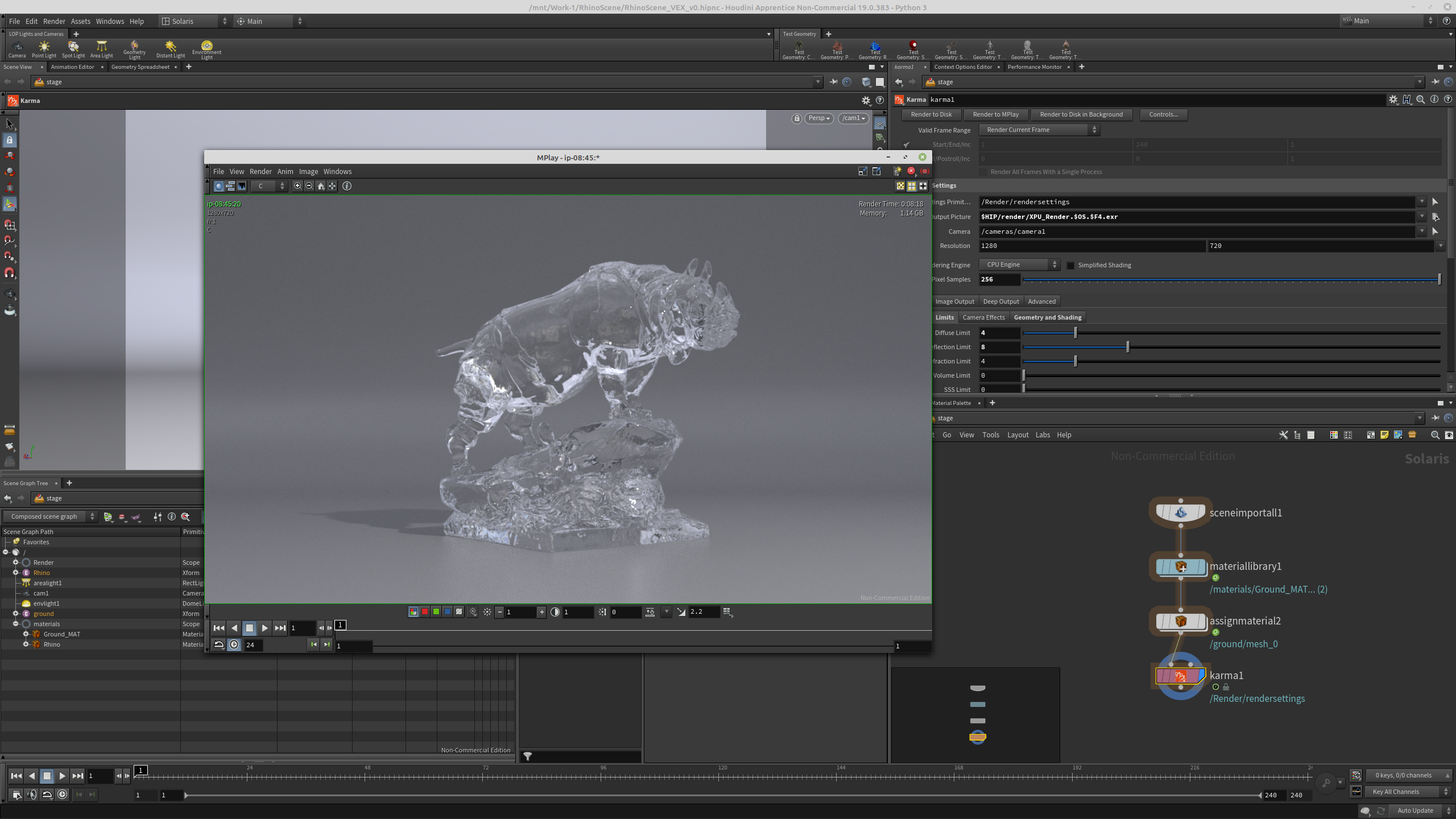Click Render to Disk button

click(x=931, y=114)
